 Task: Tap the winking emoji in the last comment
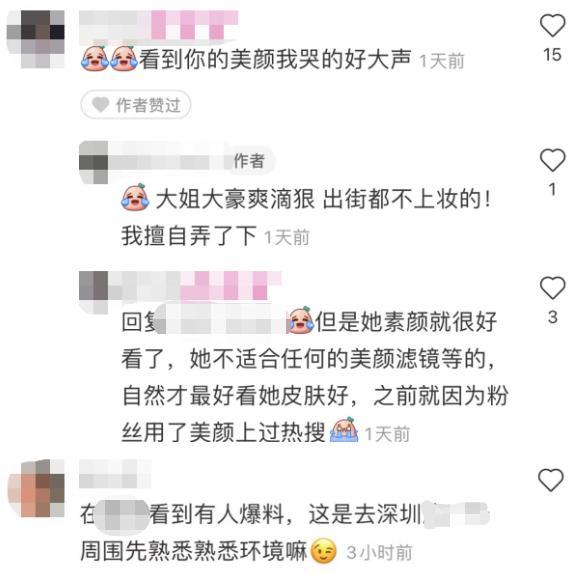[323, 550]
